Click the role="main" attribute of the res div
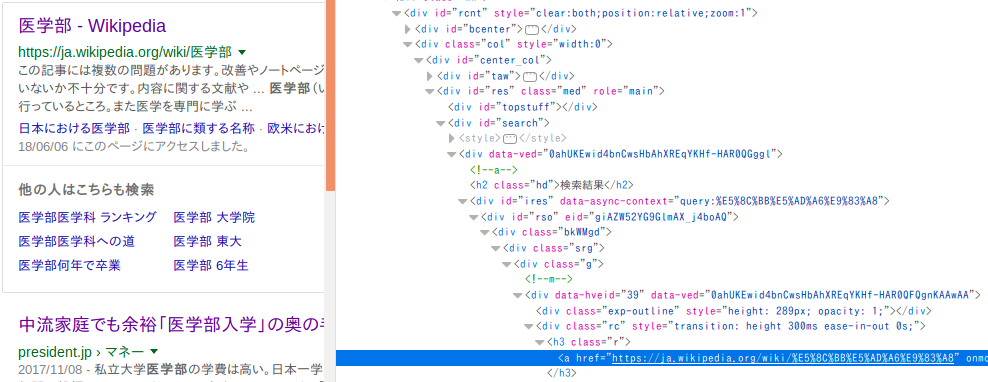988x382 pixels. (626, 91)
